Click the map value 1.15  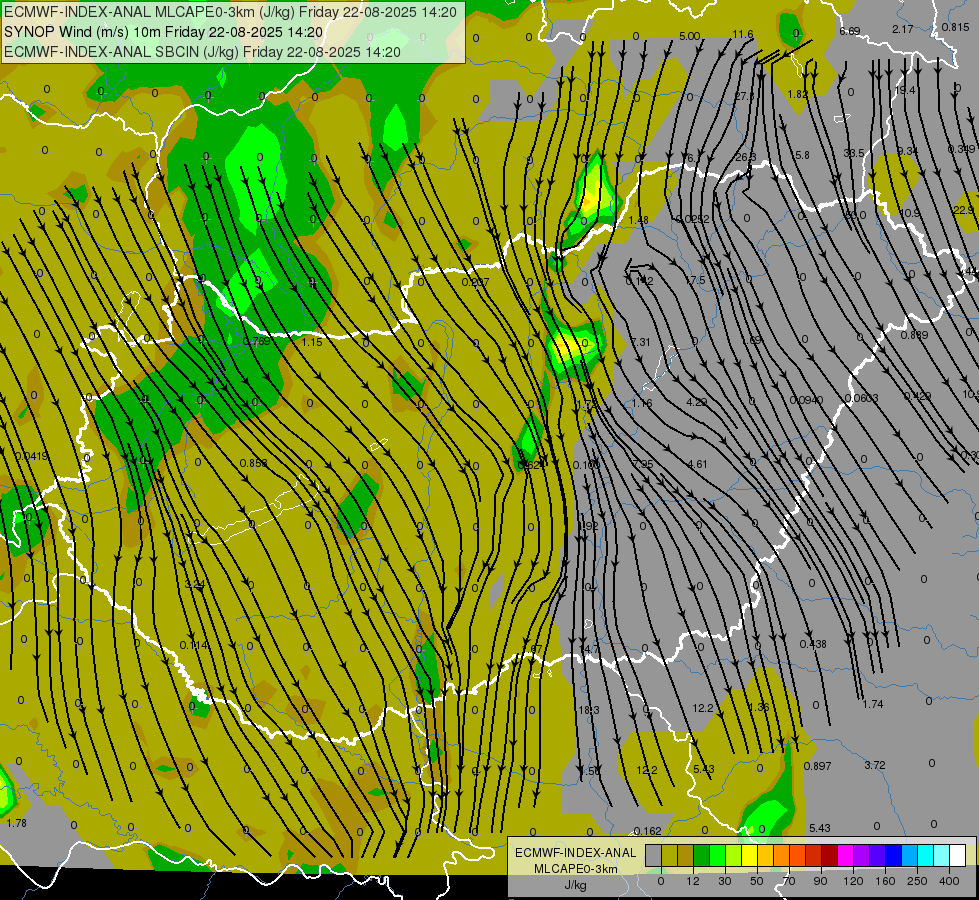click(312, 342)
